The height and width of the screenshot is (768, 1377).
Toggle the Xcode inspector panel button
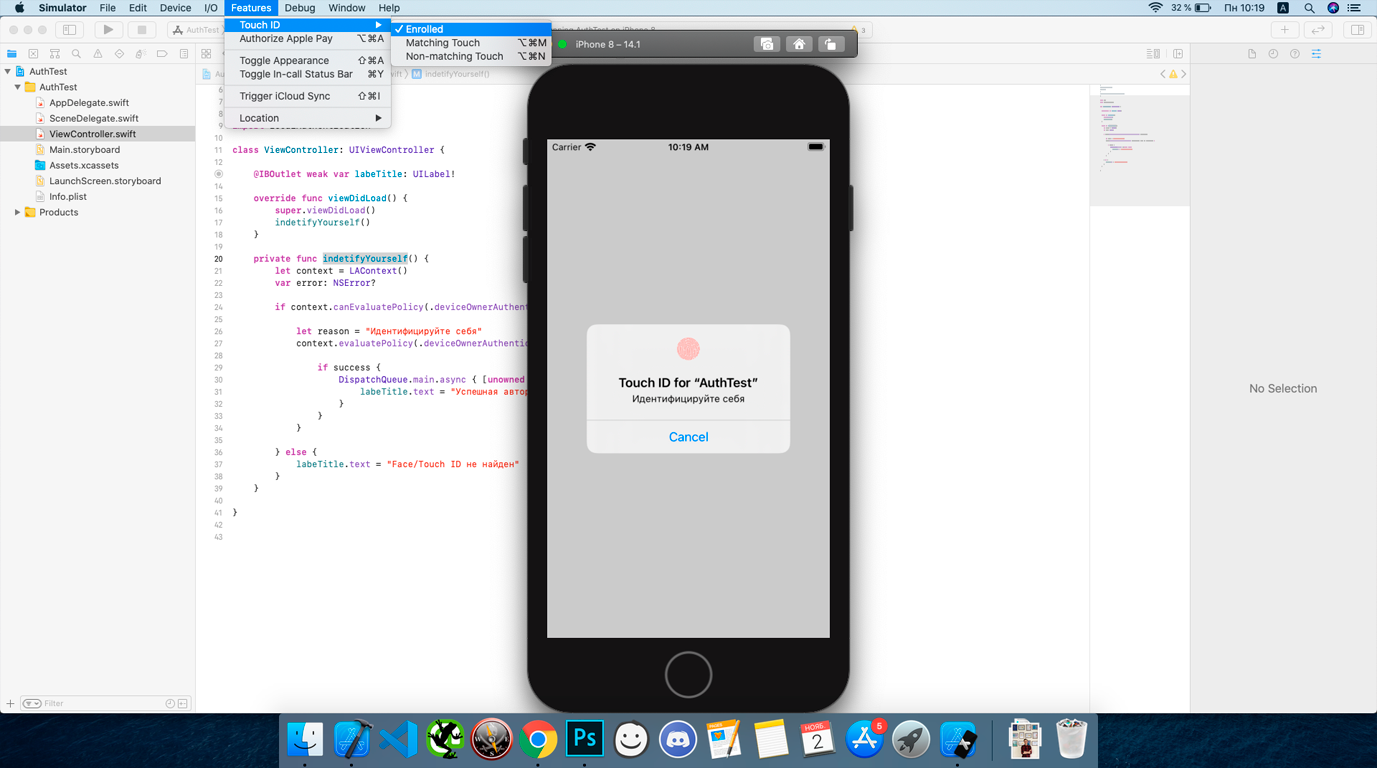click(x=1357, y=30)
